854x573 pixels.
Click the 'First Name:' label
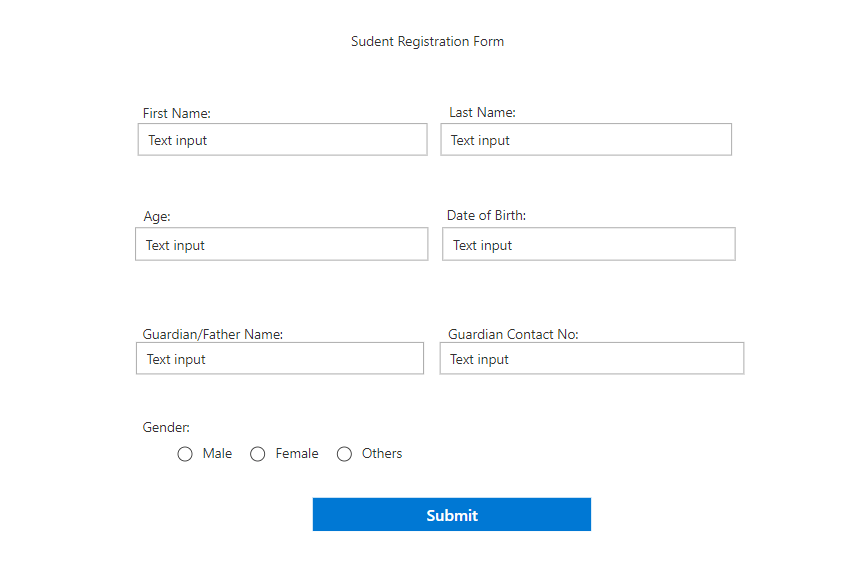(177, 114)
